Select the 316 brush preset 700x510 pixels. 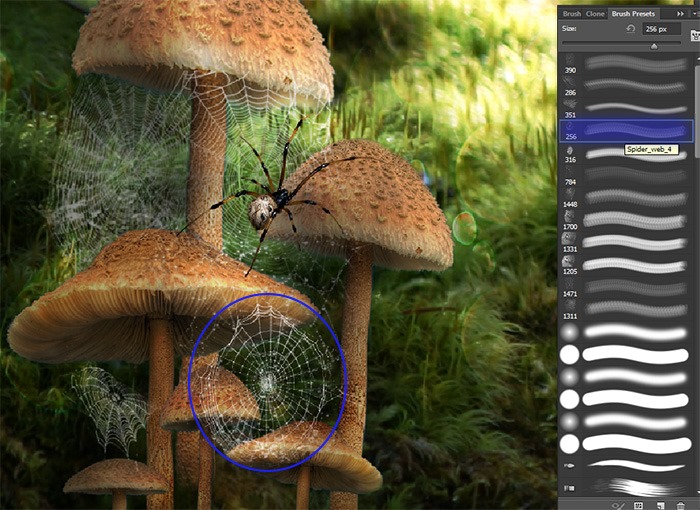pos(626,154)
